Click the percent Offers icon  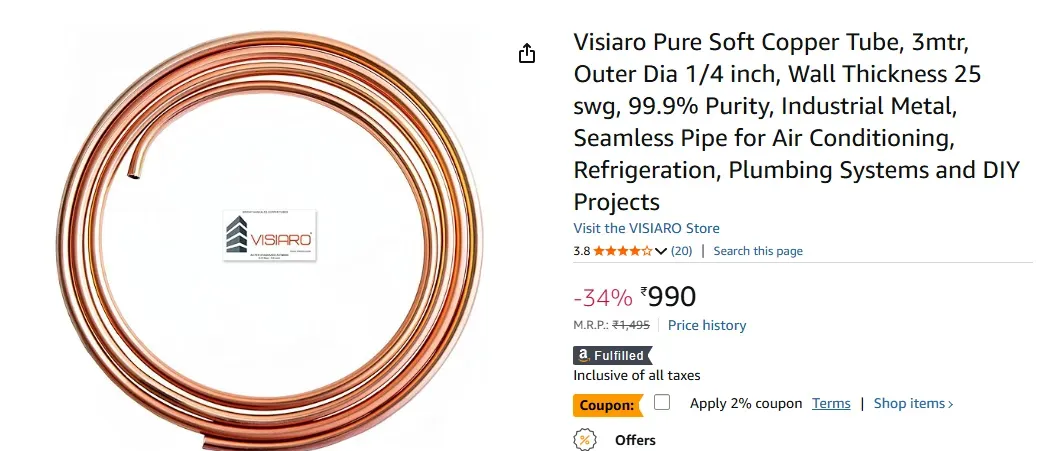[x=585, y=440]
